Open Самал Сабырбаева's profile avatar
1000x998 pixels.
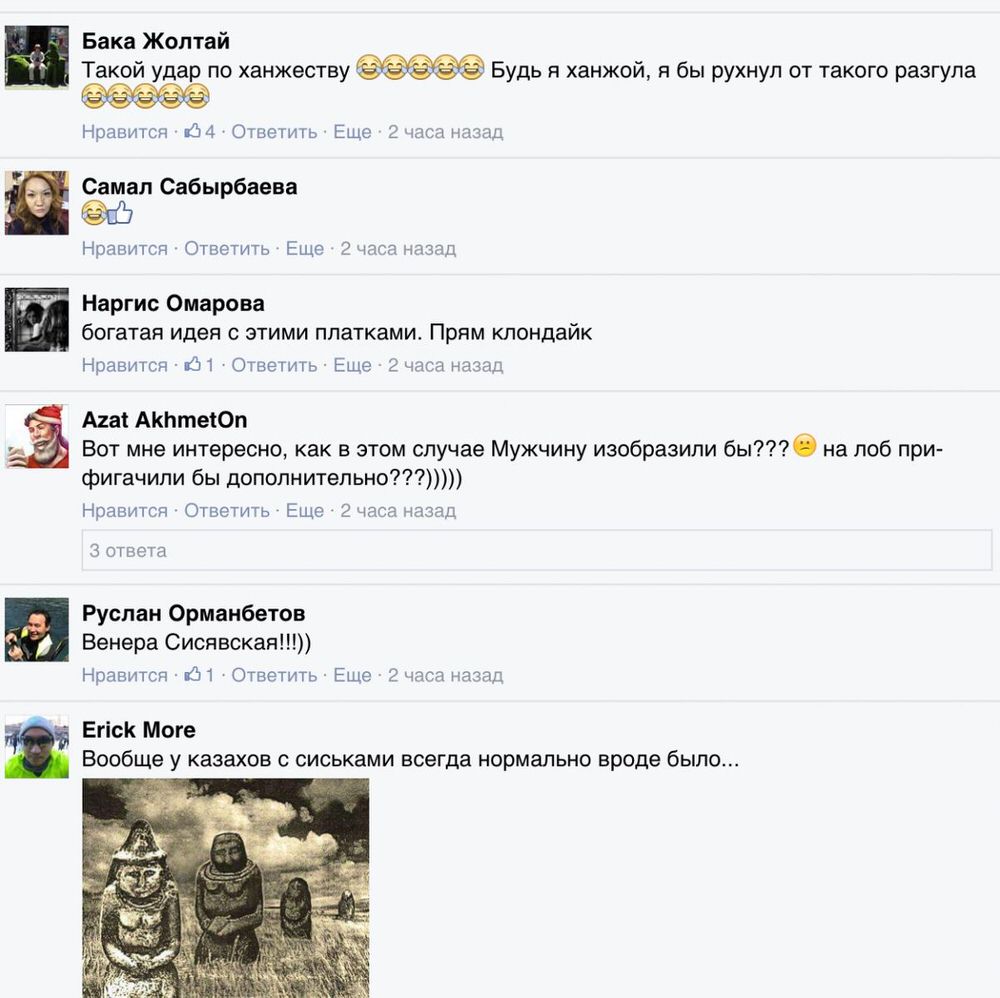click(37, 203)
